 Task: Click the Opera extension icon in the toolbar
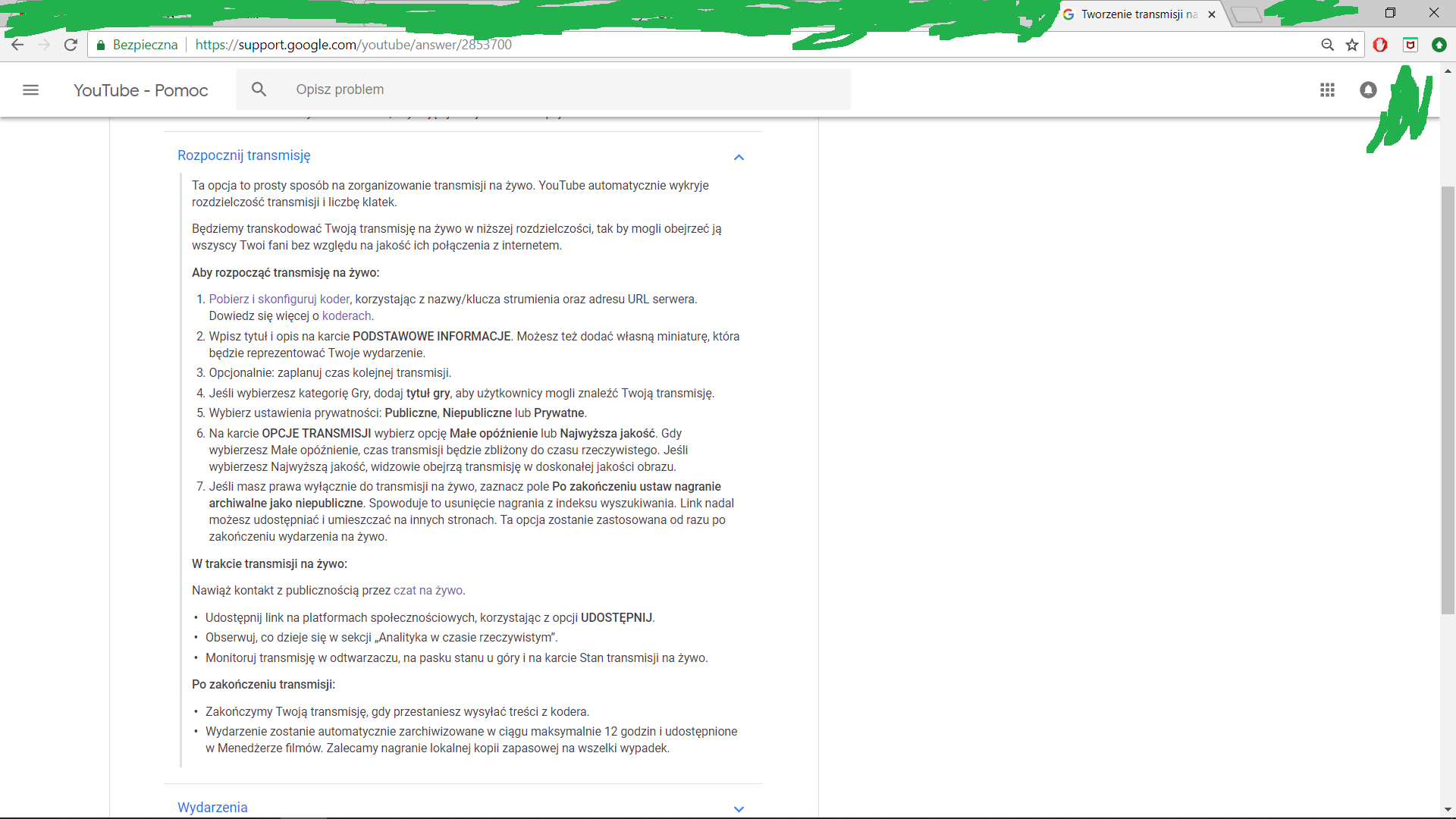pyautogui.click(x=1380, y=45)
